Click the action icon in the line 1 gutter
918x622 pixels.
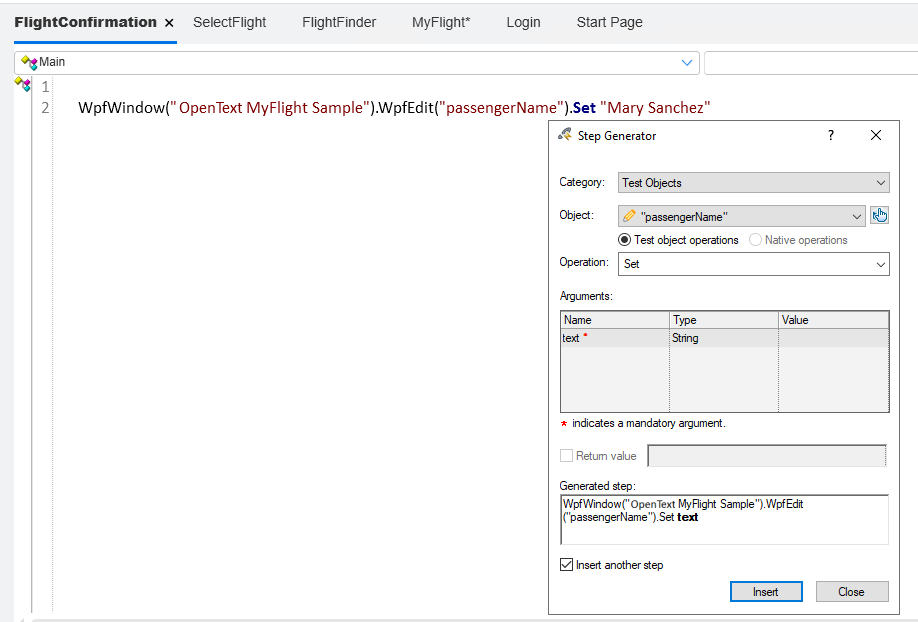pos(23,86)
